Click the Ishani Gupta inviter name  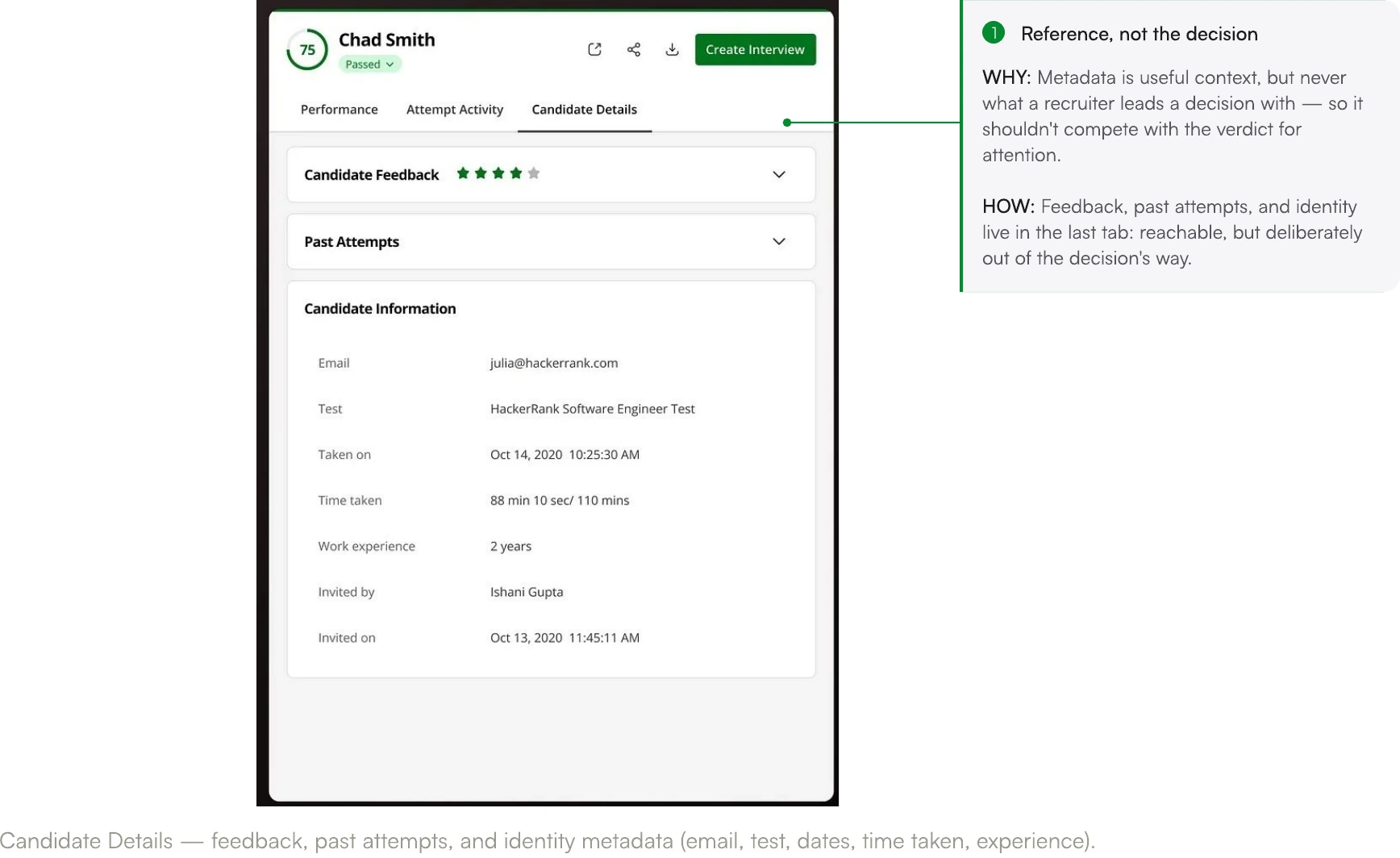[x=527, y=592]
